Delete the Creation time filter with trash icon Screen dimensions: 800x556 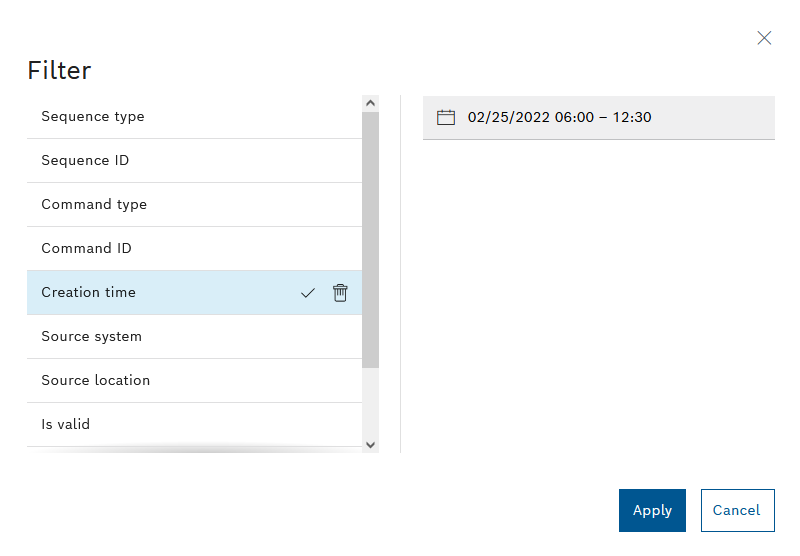340,293
